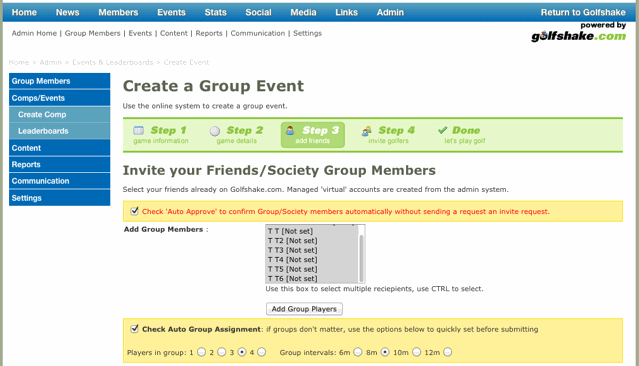Image resolution: width=639 pixels, height=366 pixels.
Task: Open the Stats menu
Action: (215, 12)
